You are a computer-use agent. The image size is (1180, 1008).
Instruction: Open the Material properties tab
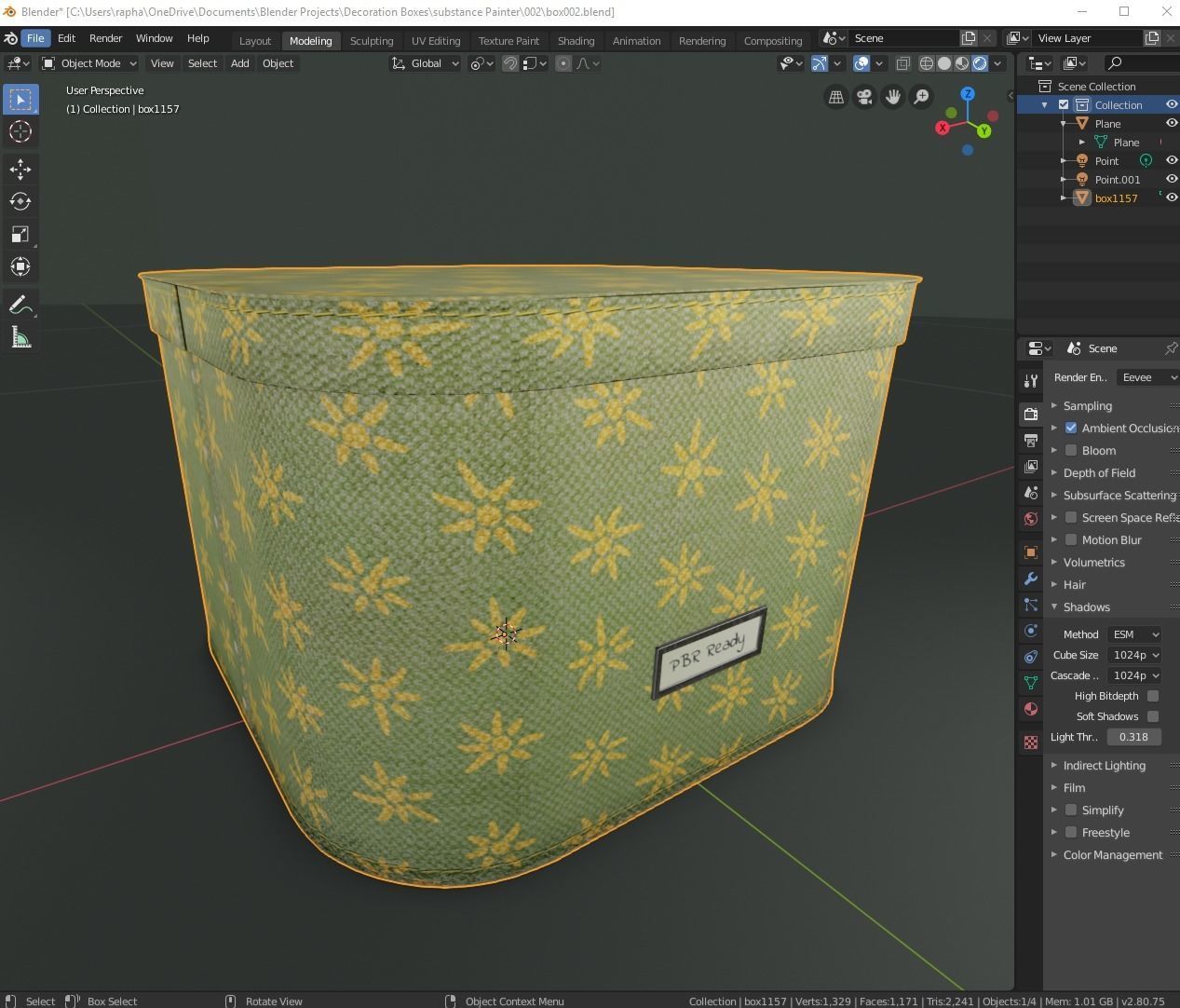coord(1030,709)
